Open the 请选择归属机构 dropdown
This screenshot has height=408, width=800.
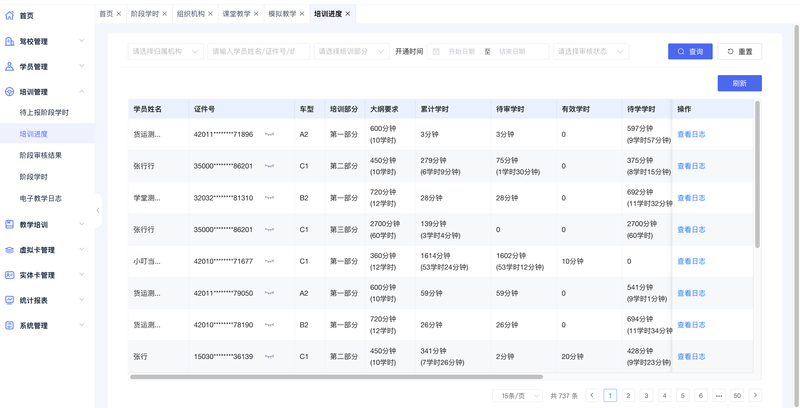pyautogui.click(x=166, y=52)
